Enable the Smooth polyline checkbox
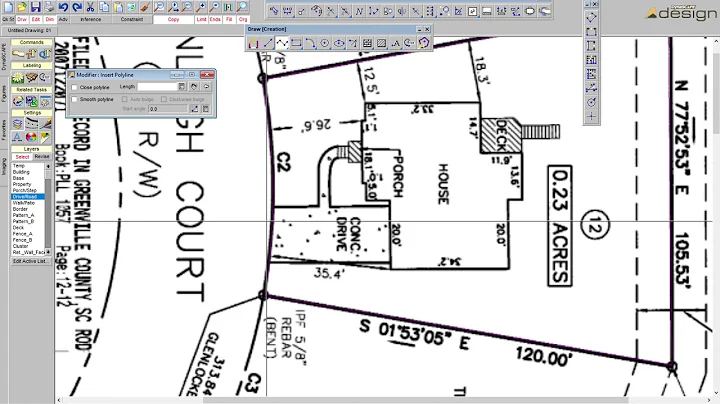 point(74,99)
